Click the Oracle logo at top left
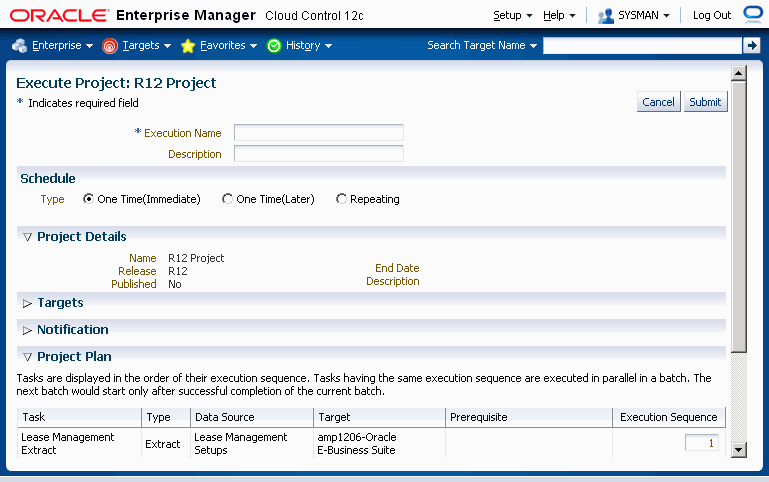Image resolution: width=769 pixels, height=482 pixels. click(x=59, y=16)
